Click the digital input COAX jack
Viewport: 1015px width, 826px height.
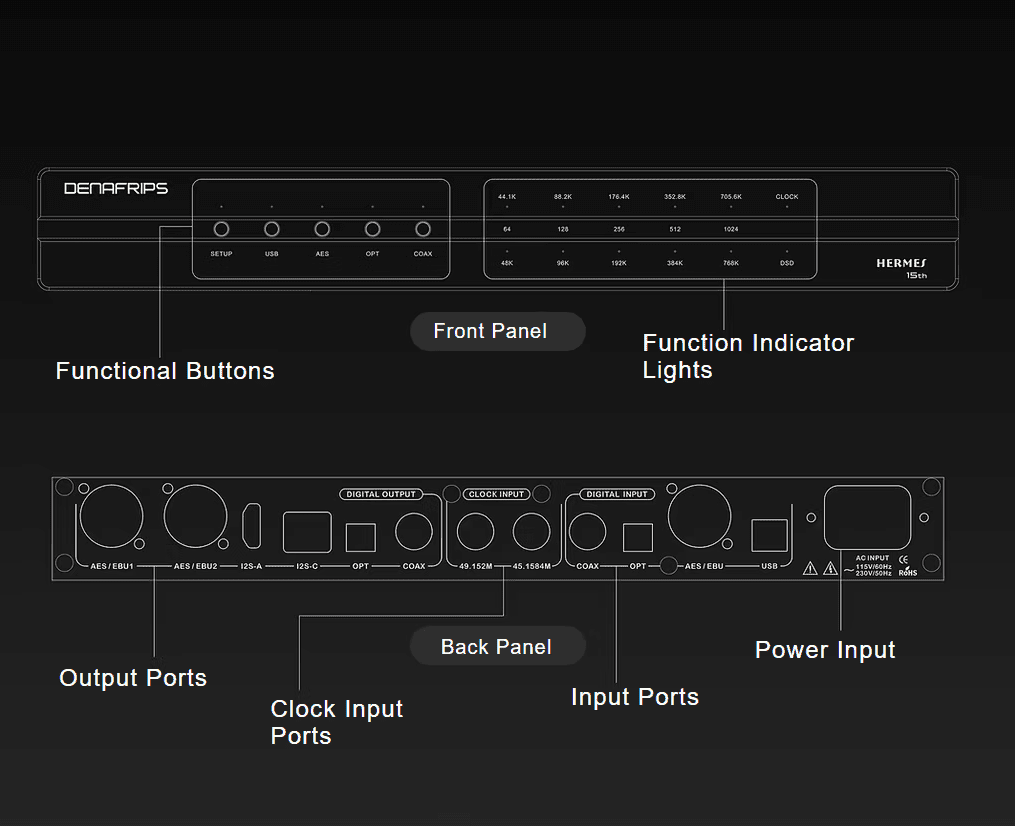point(587,531)
